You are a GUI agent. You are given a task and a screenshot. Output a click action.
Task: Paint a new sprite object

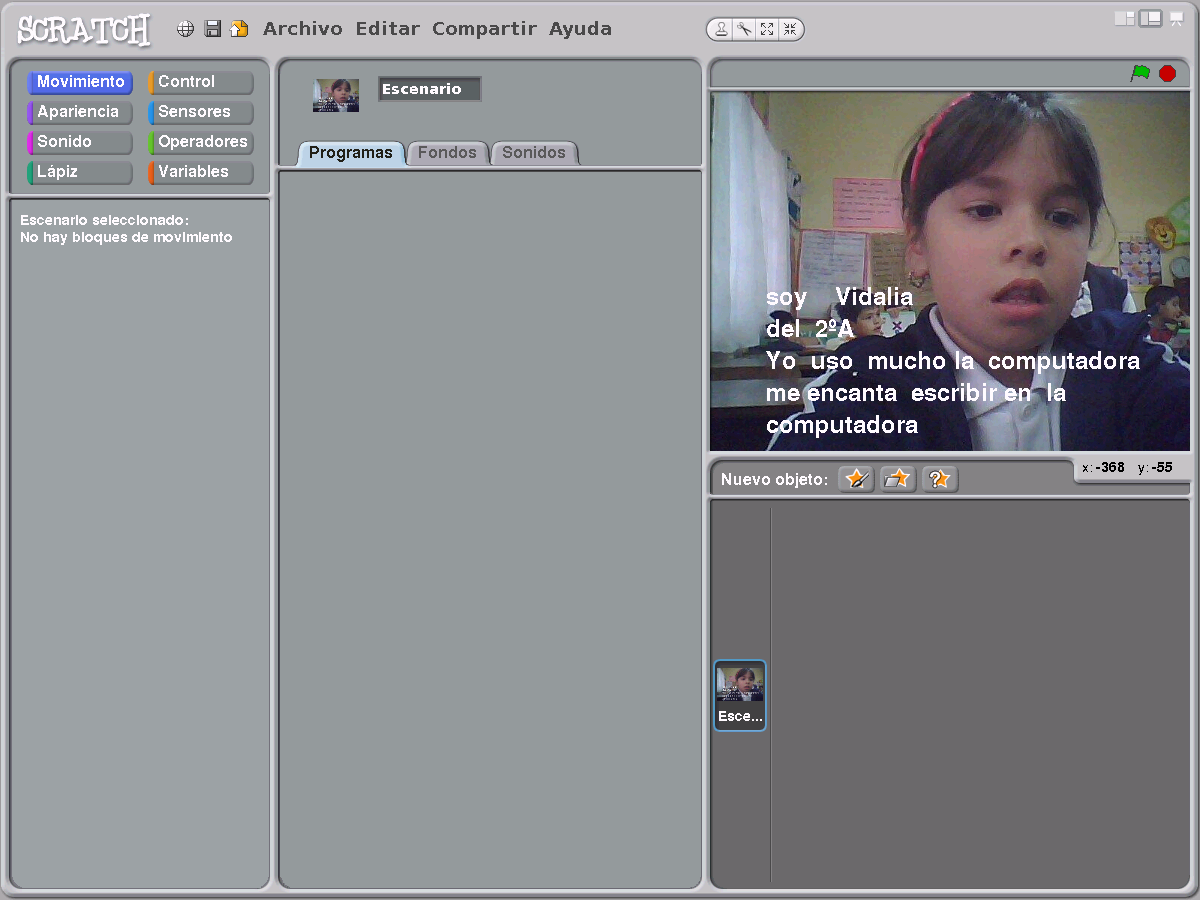pos(856,479)
